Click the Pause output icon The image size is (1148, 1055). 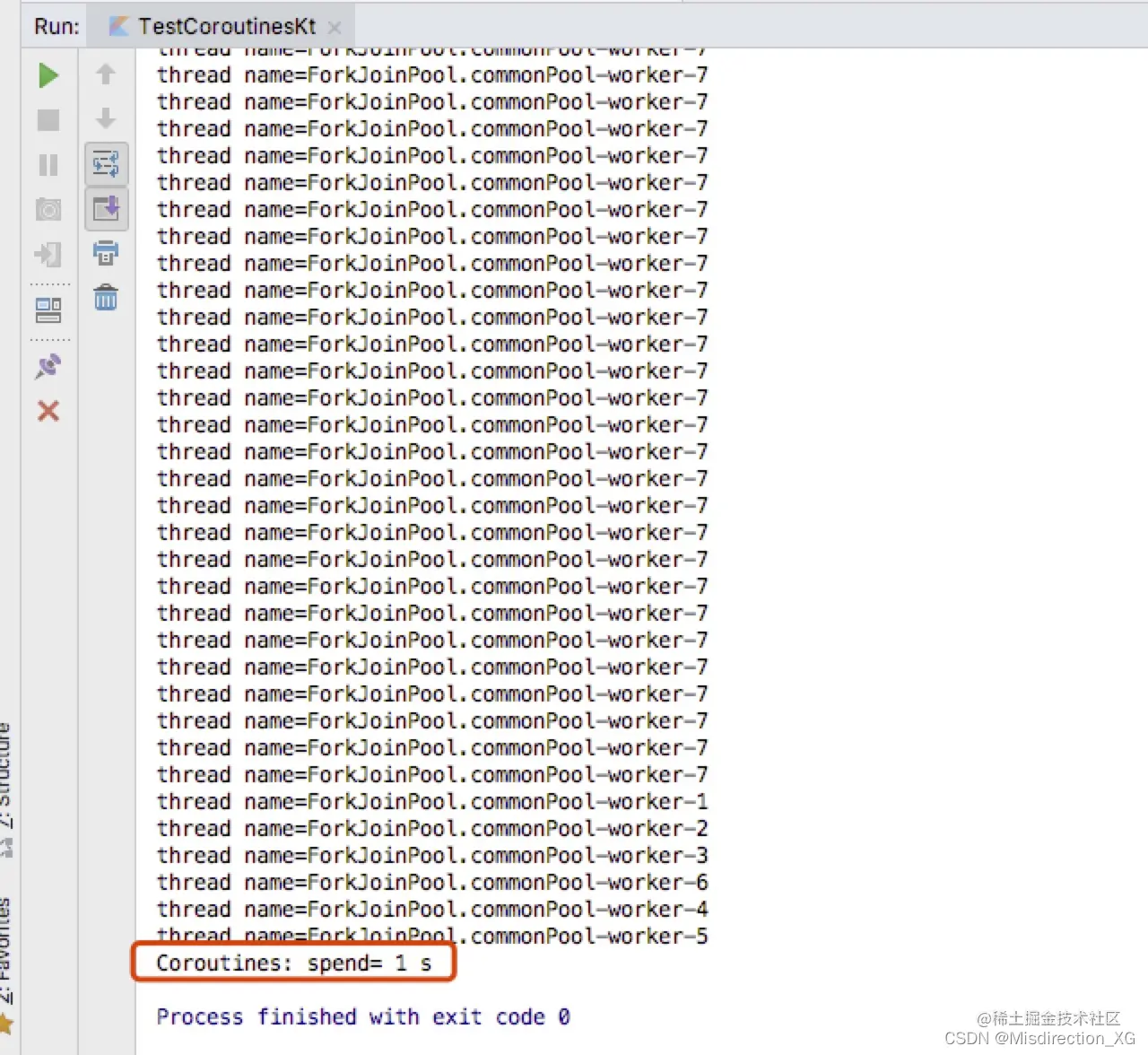tap(48, 165)
